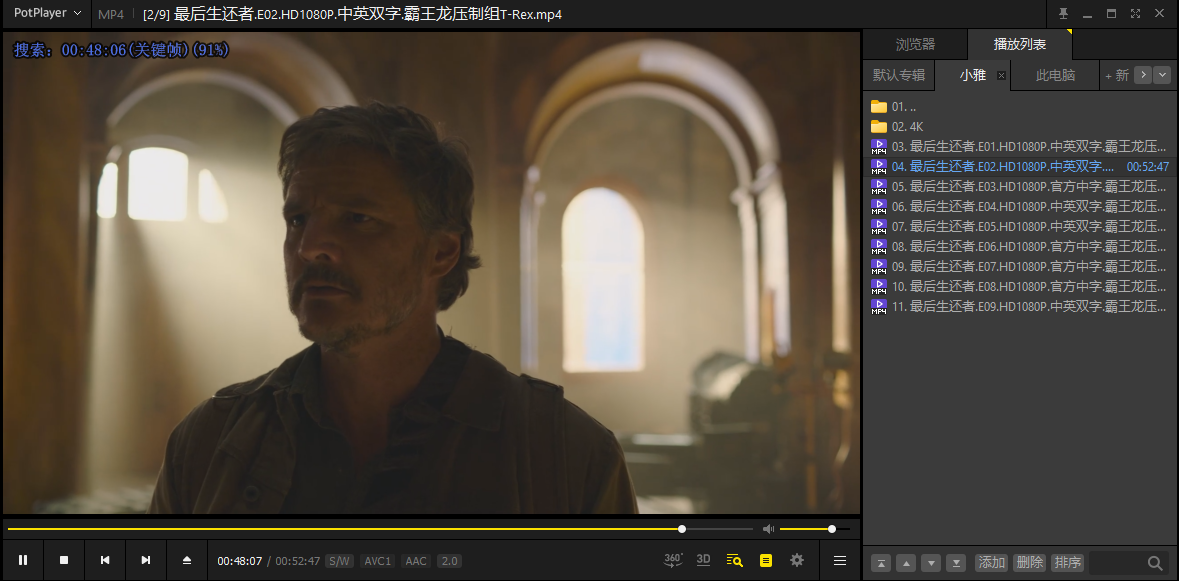Move selected playlist item up

(x=906, y=563)
